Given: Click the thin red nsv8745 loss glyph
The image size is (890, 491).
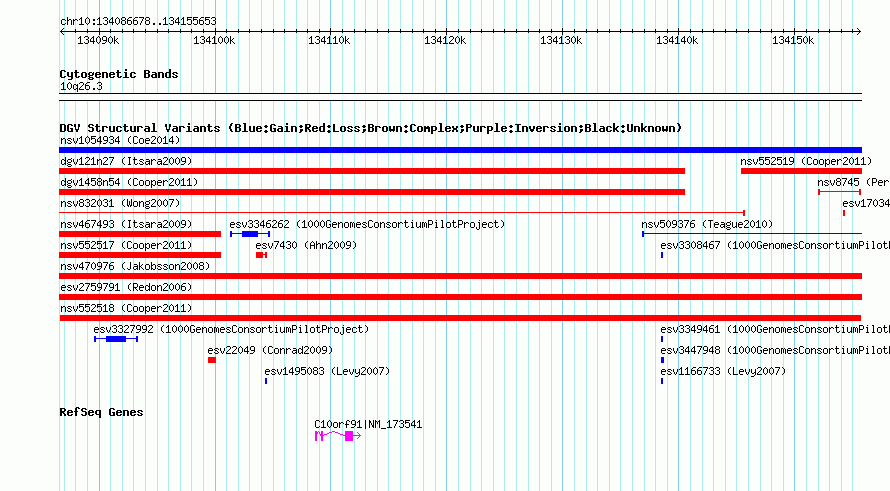Looking at the screenshot, I should [x=839, y=192].
